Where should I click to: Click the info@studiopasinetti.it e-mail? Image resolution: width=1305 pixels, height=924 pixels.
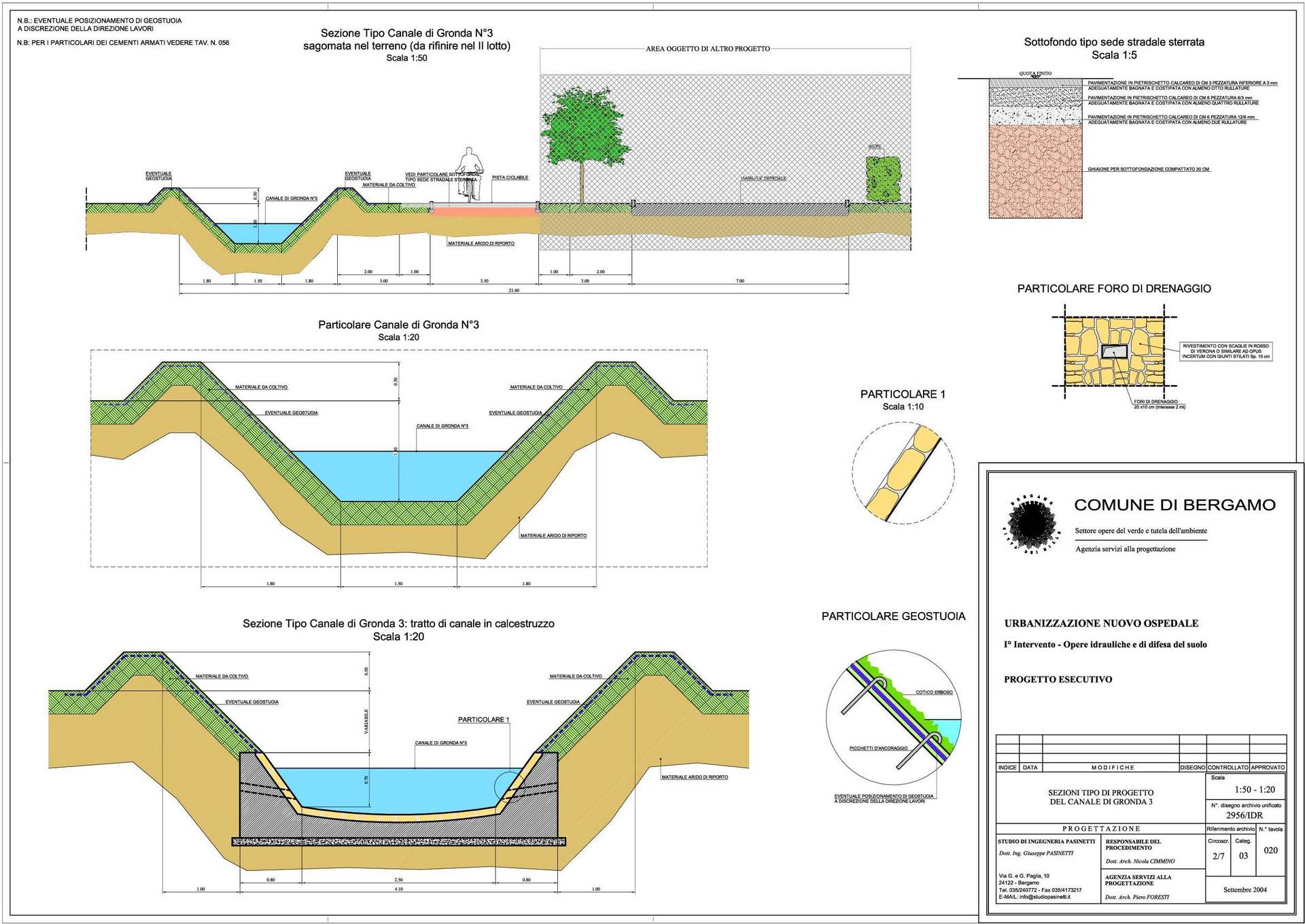click(x=1045, y=898)
